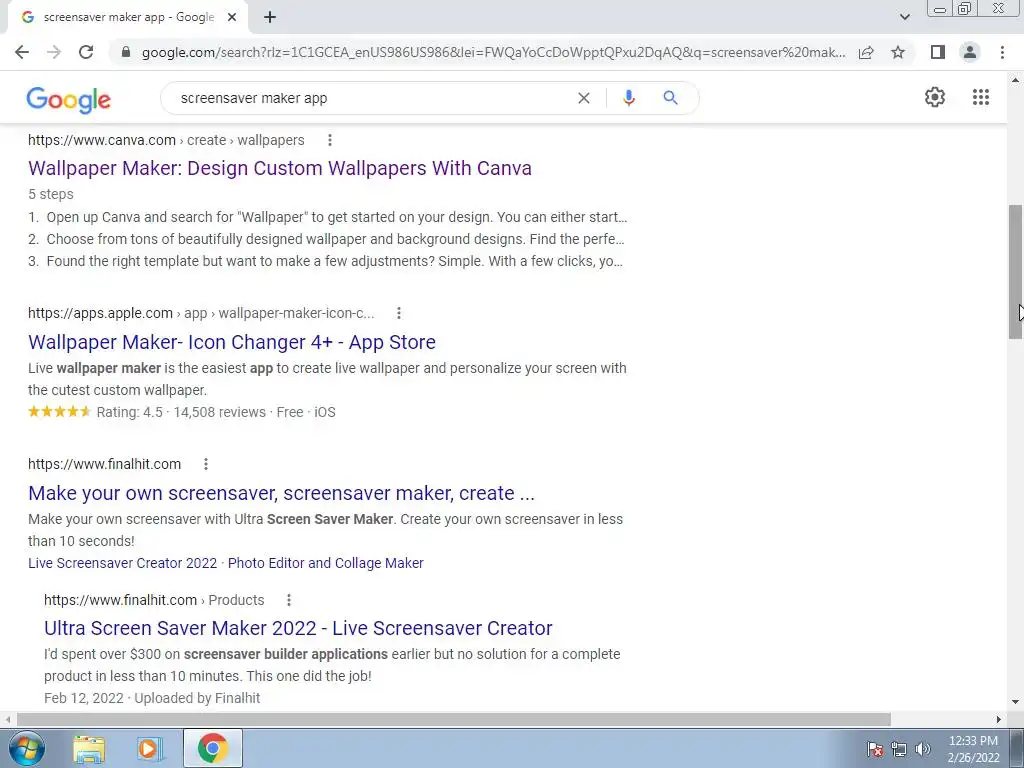View site information via the lock icon
This screenshot has width=1024, height=768.
pos(126,52)
